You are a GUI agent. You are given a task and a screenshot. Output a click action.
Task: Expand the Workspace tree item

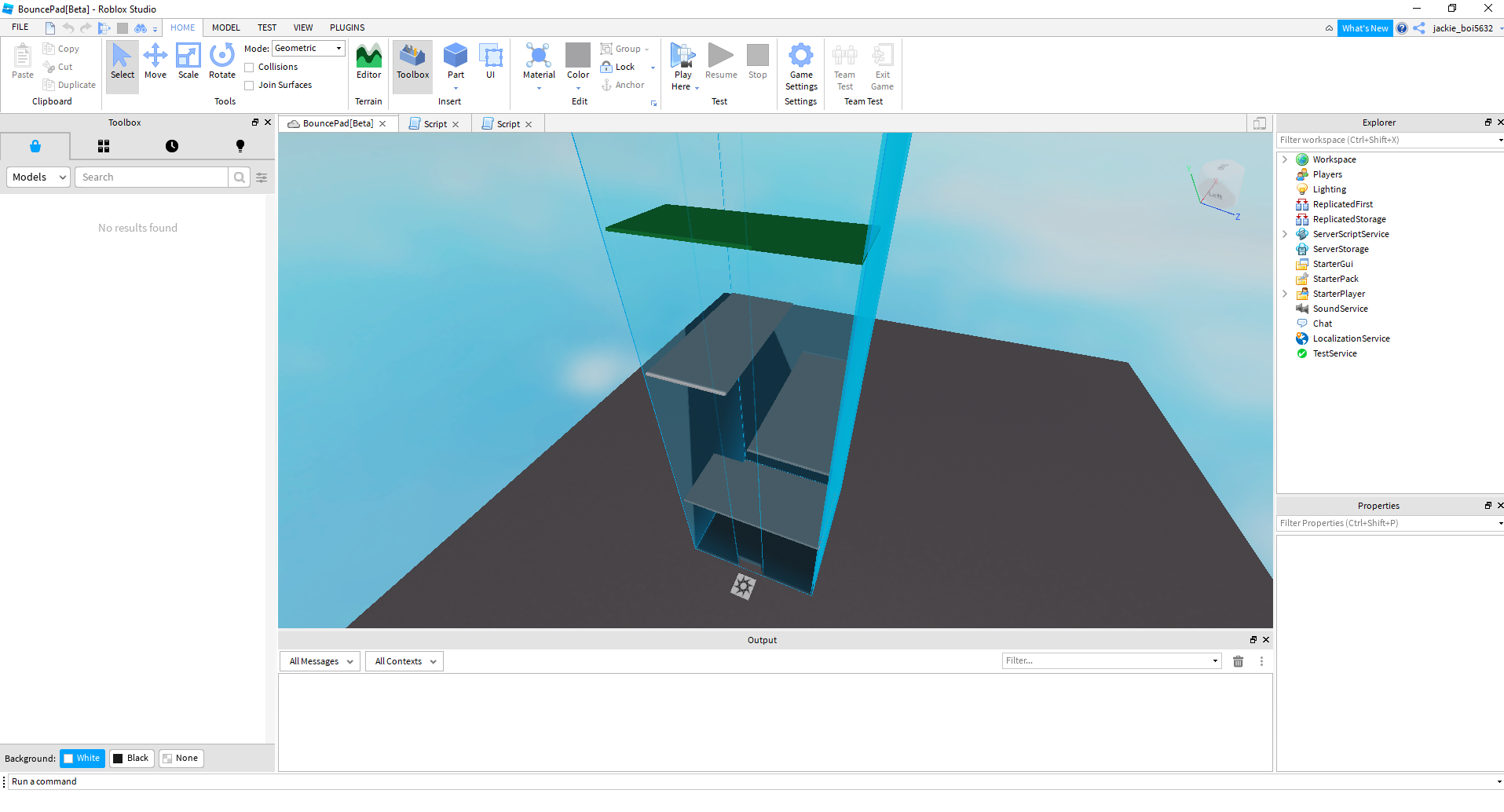1285,159
